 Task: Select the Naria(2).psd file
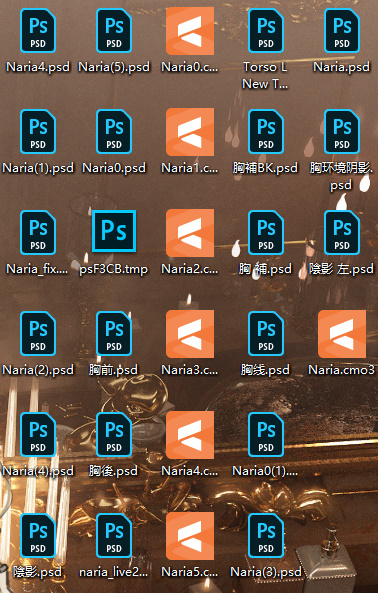coord(38,334)
